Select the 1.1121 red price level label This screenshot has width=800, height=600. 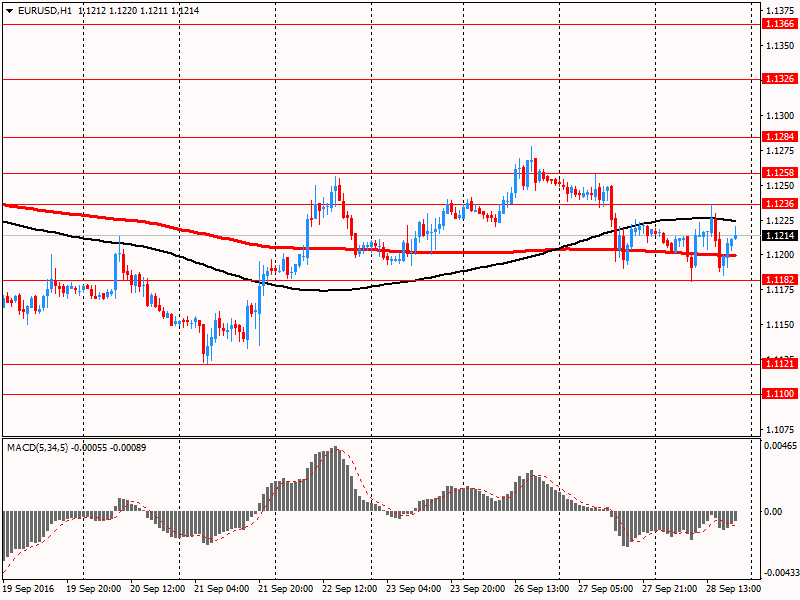pos(779,364)
